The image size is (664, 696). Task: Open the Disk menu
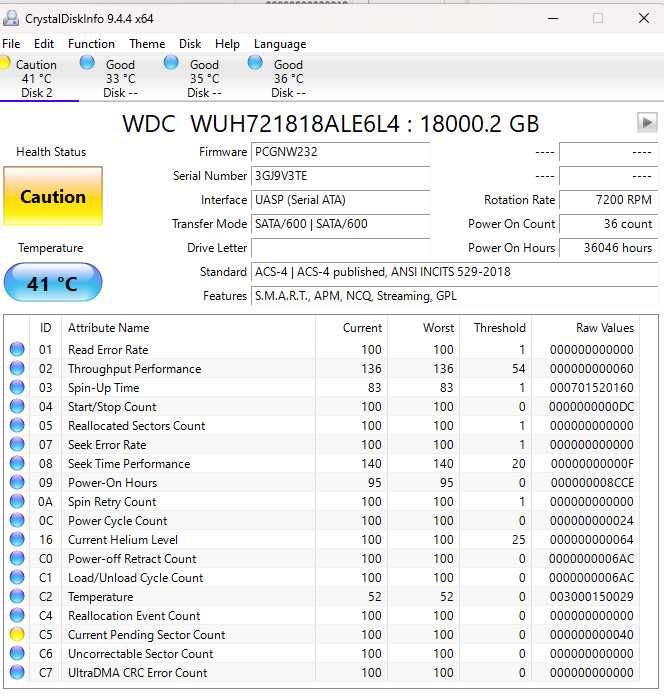(190, 44)
